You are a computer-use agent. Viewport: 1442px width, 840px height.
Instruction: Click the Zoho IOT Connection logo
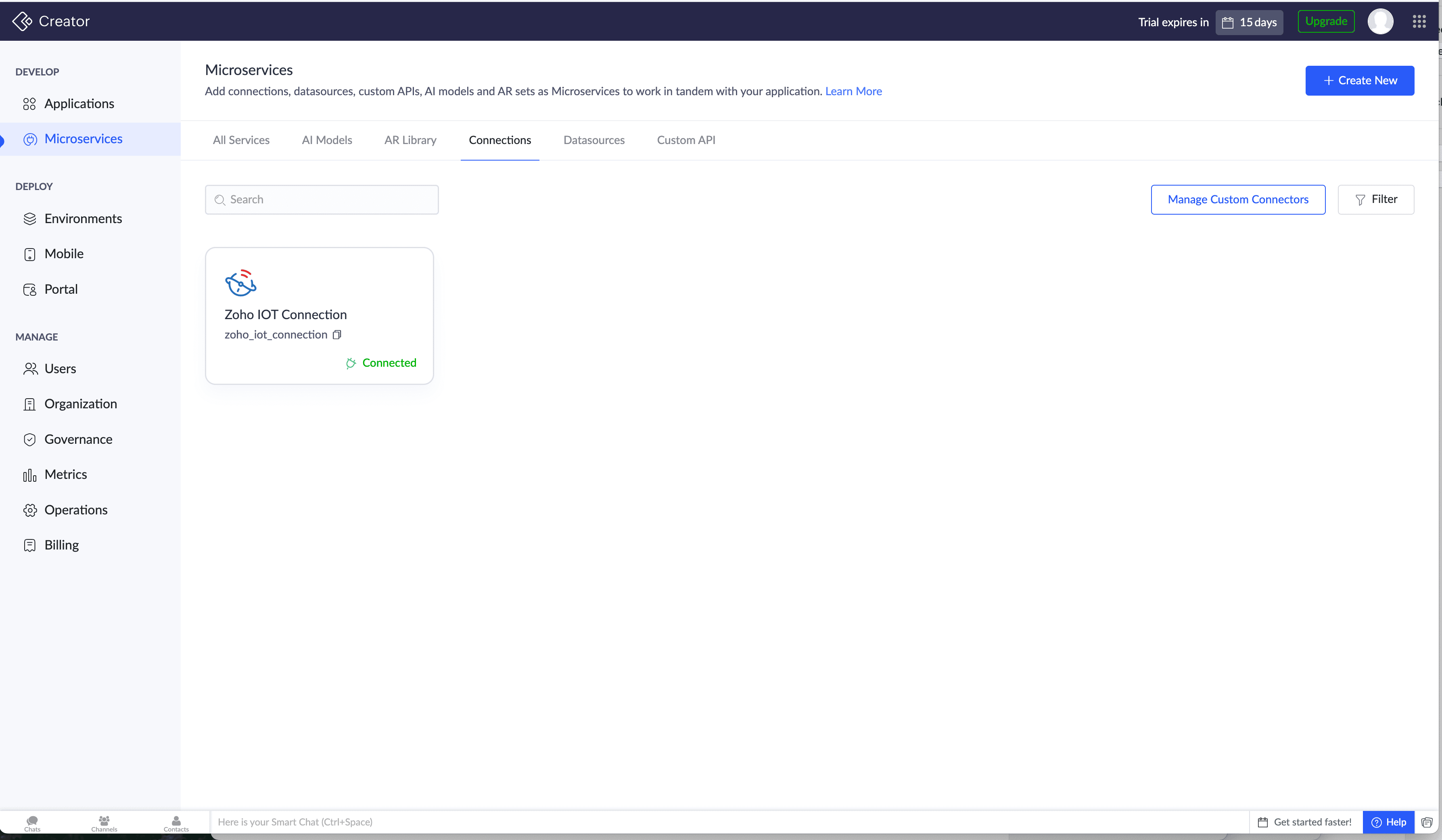240,283
